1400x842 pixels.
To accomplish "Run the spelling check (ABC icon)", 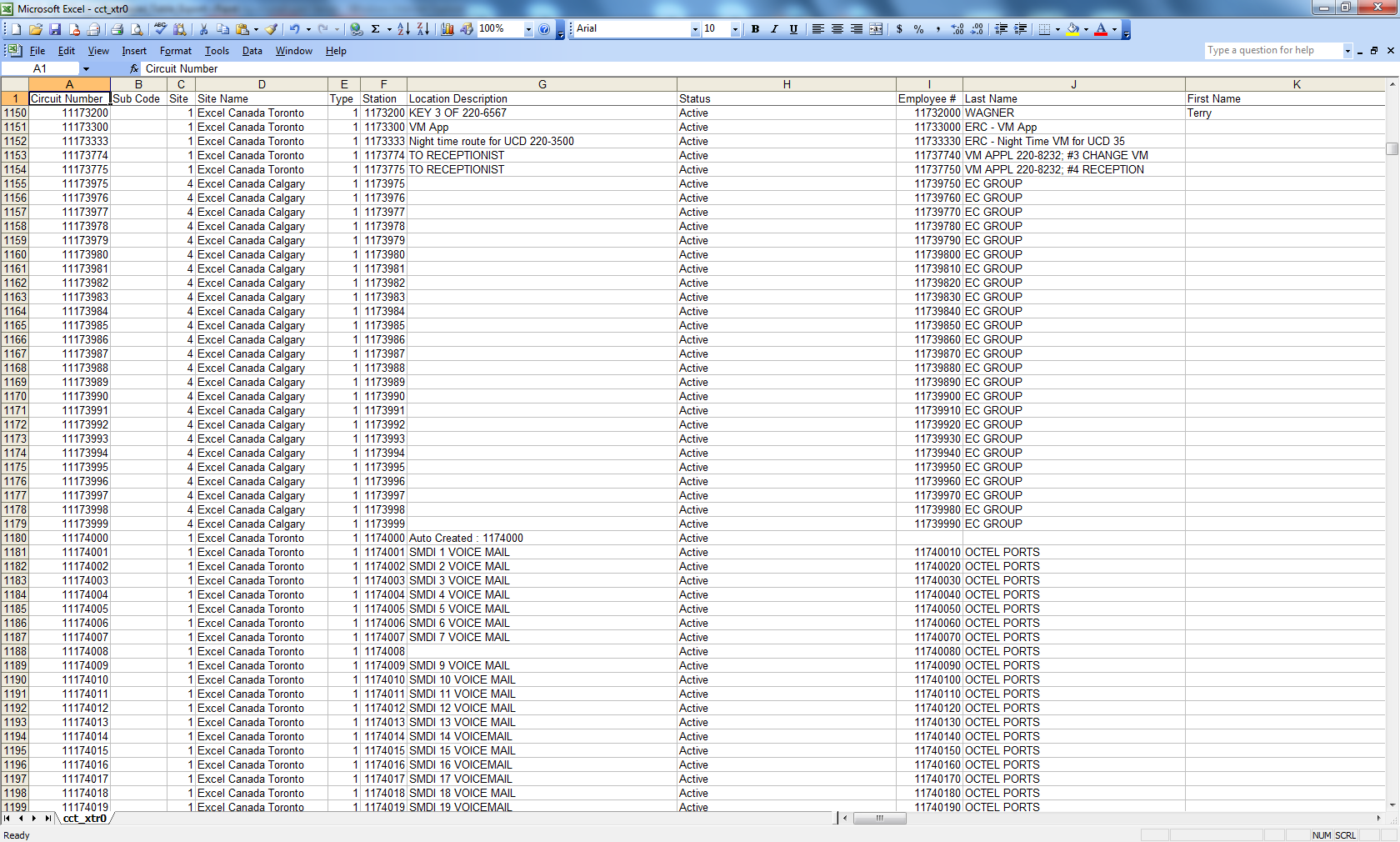I will pyautogui.click(x=161, y=29).
